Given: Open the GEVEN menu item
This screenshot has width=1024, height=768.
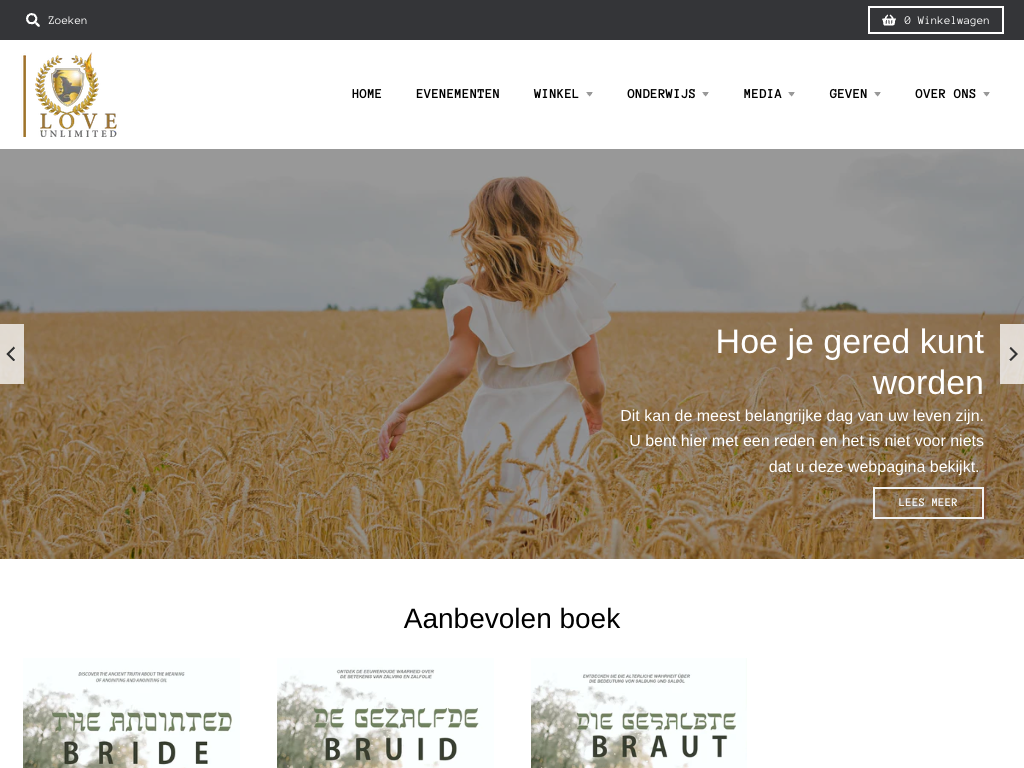Looking at the screenshot, I should (x=848, y=94).
